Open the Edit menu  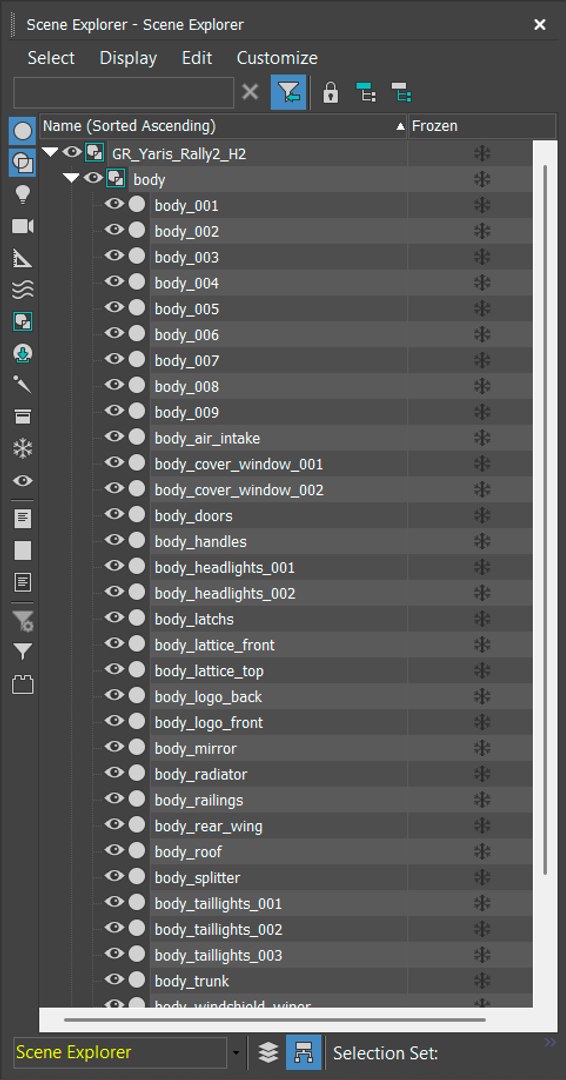197,58
